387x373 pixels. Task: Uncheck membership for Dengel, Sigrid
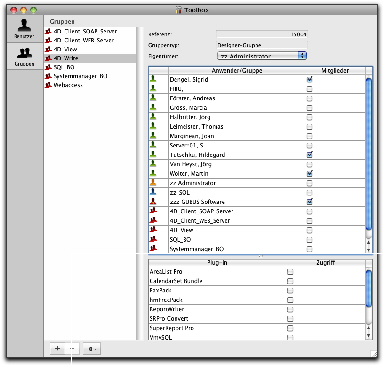tap(309, 79)
